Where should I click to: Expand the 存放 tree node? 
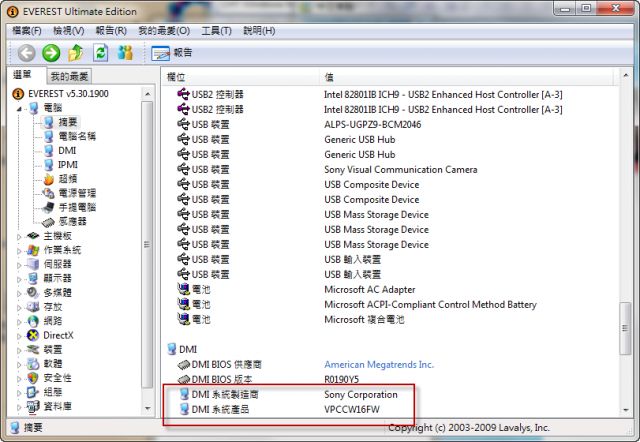tap(19, 307)
